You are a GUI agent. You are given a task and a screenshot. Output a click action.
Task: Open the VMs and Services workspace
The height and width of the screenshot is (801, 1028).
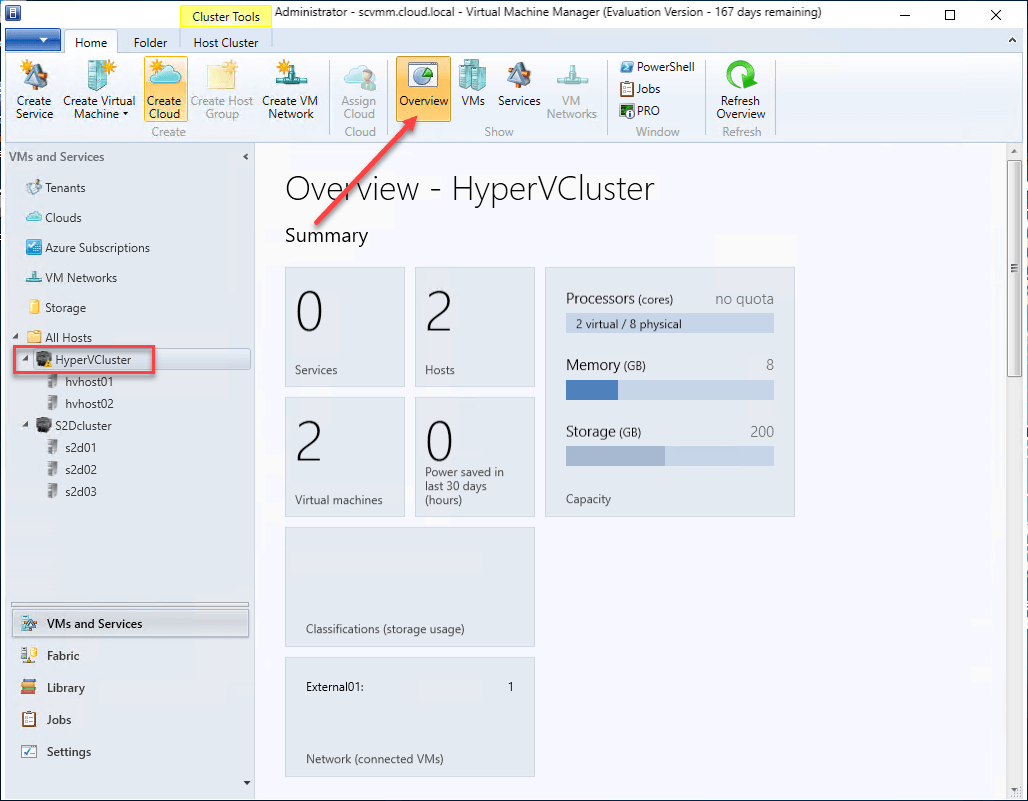[130, 624]
